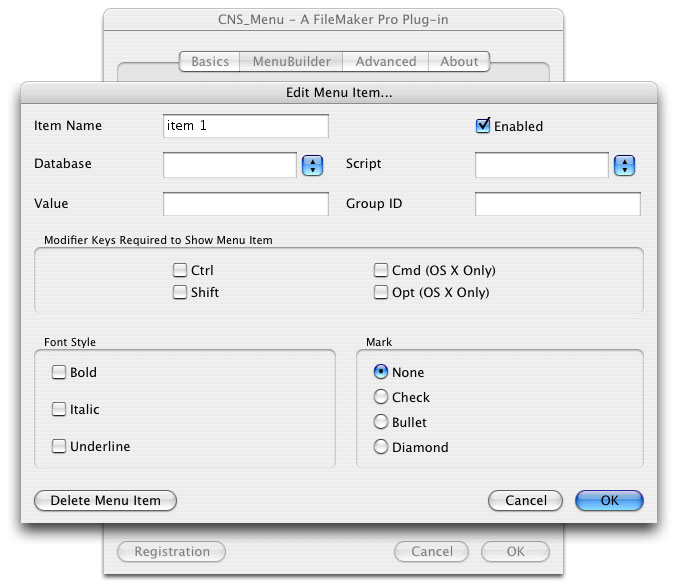This screenshot has height=587, width=677.
Task: Focus the Value input field
Action: click(245, 204)
